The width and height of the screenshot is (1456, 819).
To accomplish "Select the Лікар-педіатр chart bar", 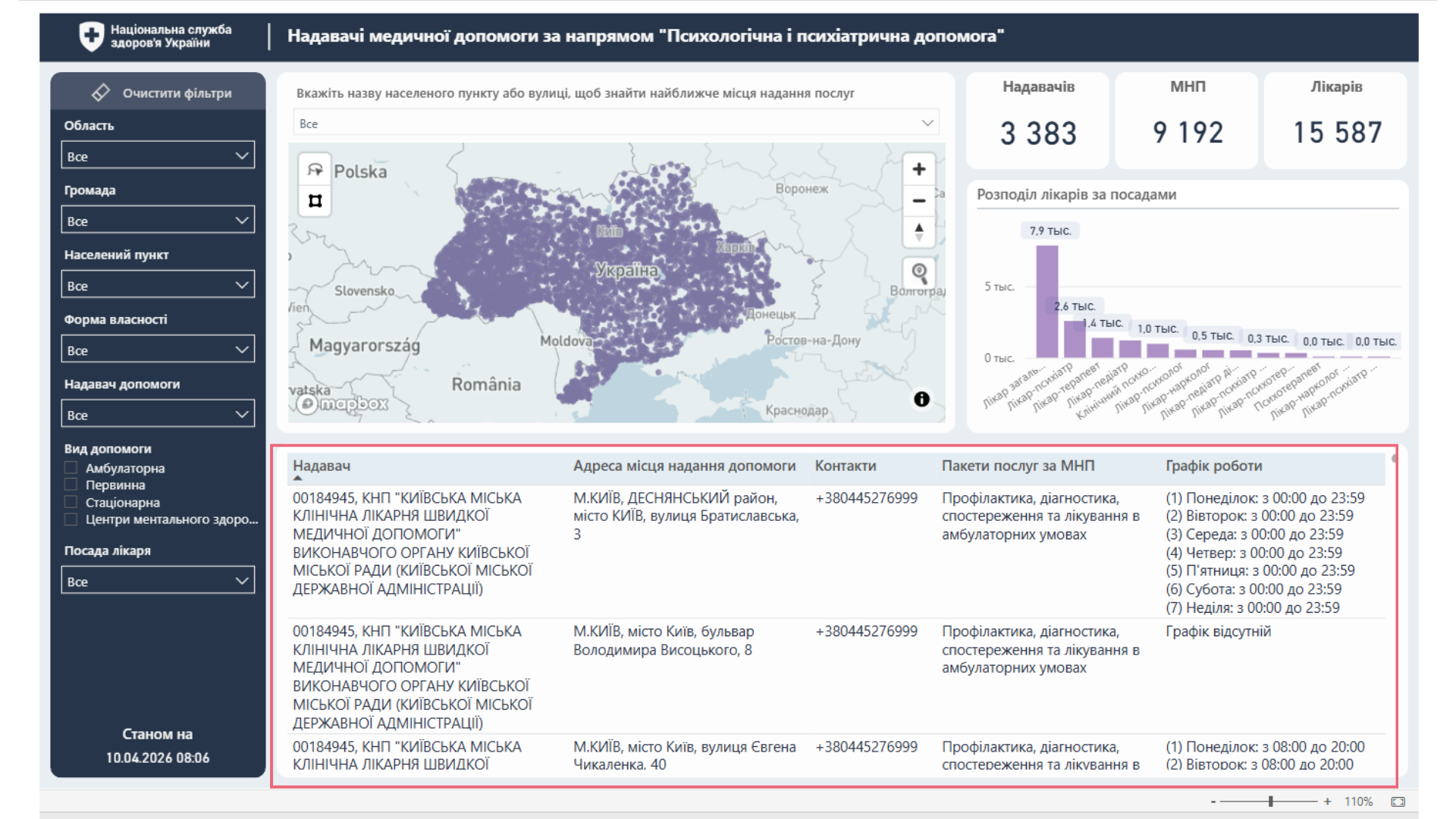I will (x=1130, y=349).
